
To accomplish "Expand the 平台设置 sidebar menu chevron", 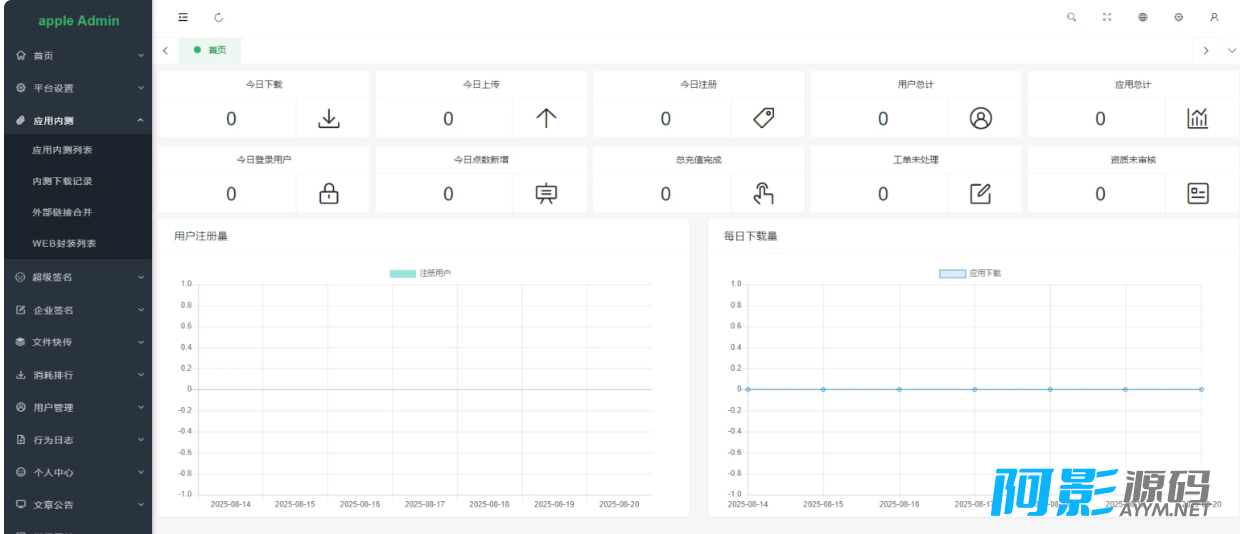I will click(x=141, y=88).
